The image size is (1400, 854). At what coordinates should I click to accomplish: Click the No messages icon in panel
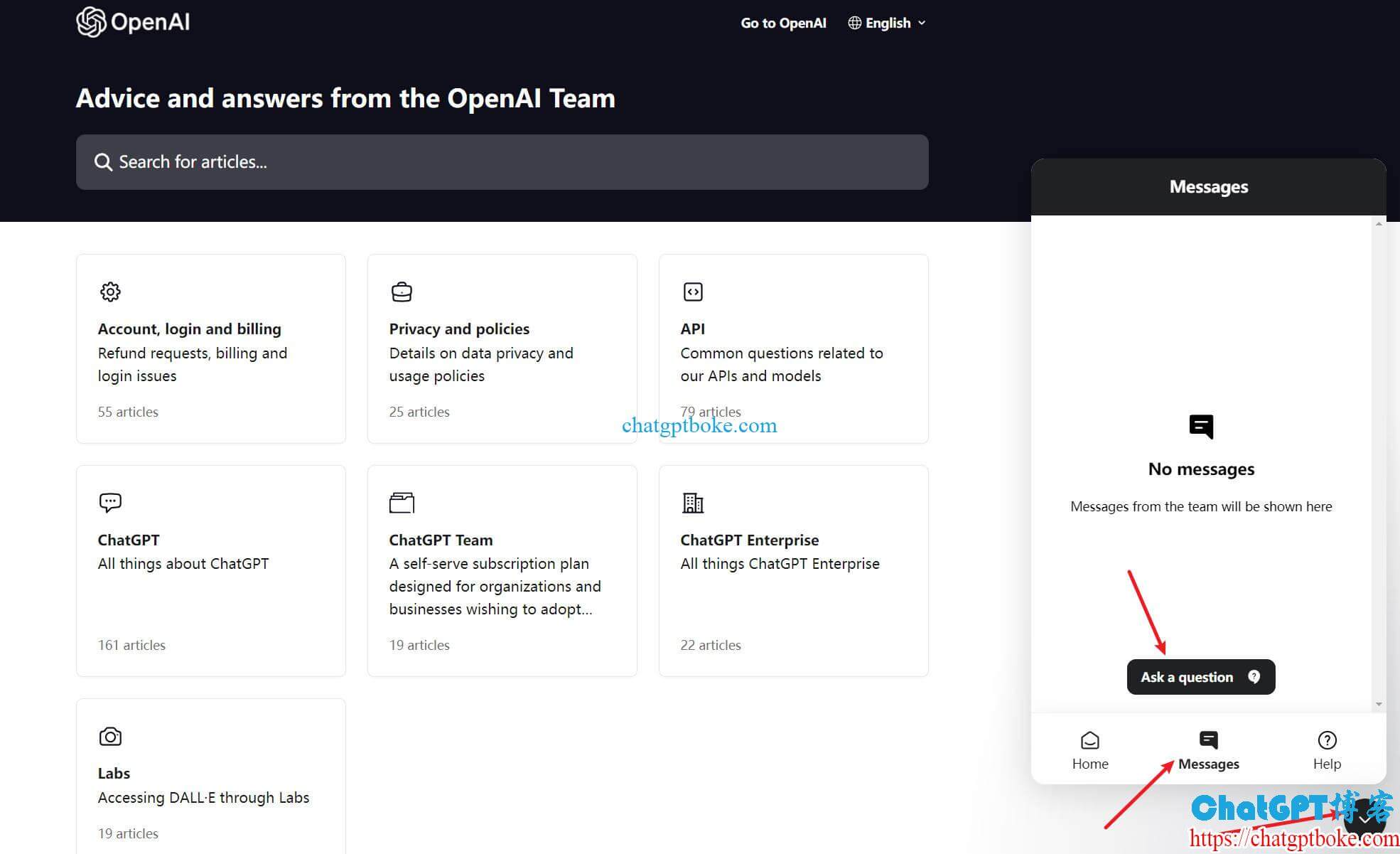click(1200, 426)
